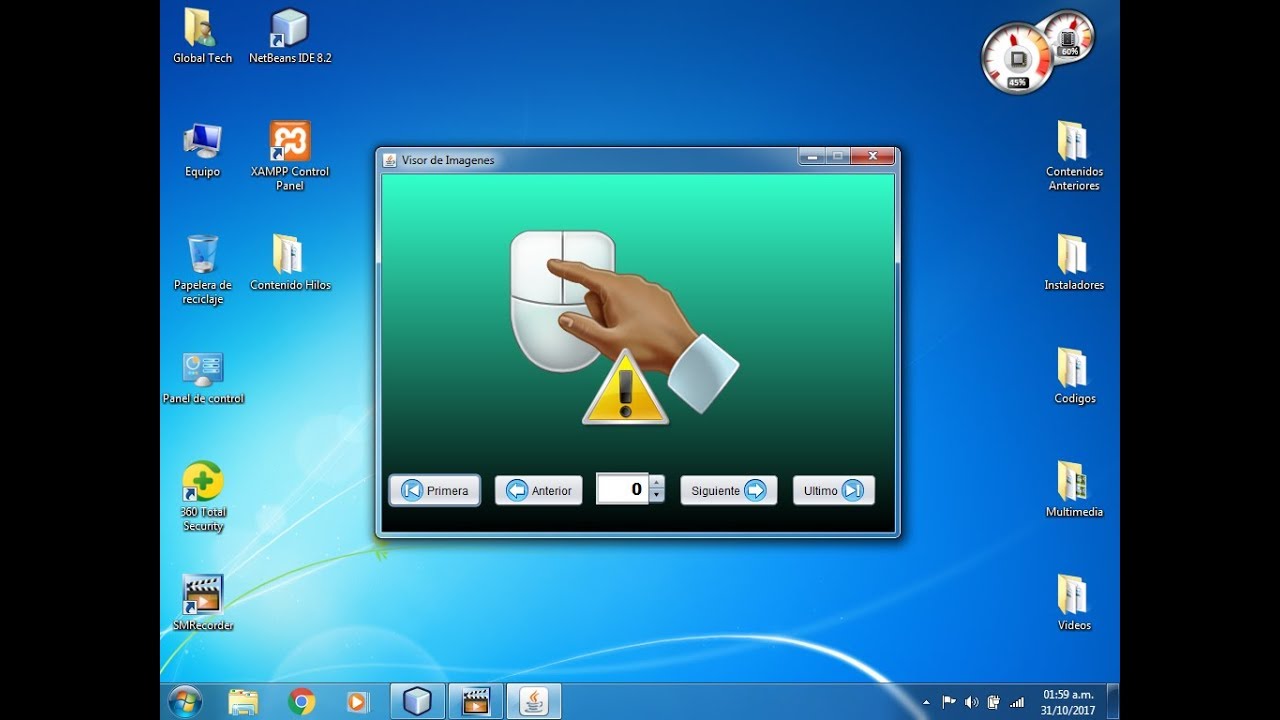
Task: Select the Videos desktop folder
Action: (1074, 603)
